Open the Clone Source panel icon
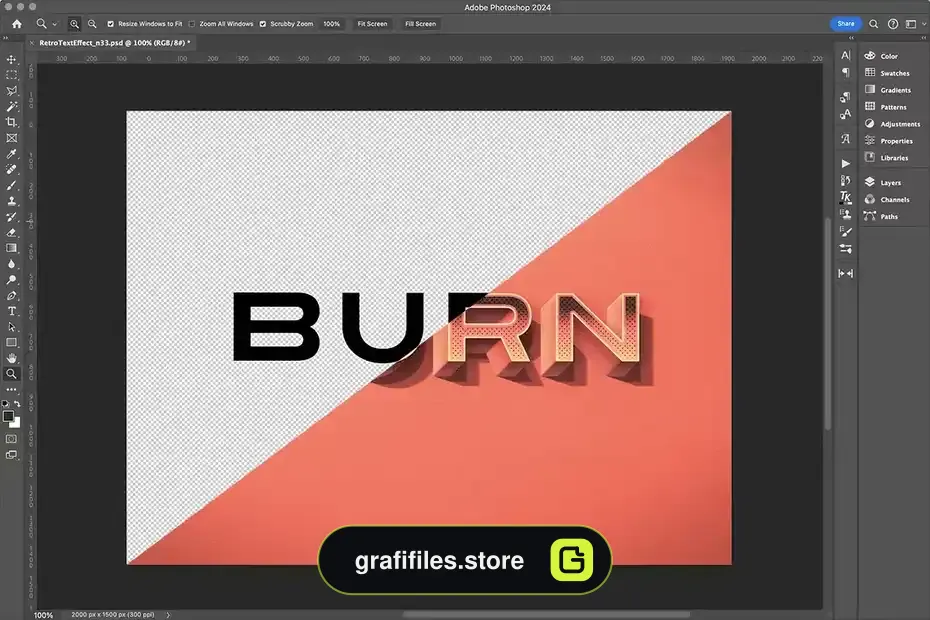This screenshot has width=930, height=620. (846, 214)
